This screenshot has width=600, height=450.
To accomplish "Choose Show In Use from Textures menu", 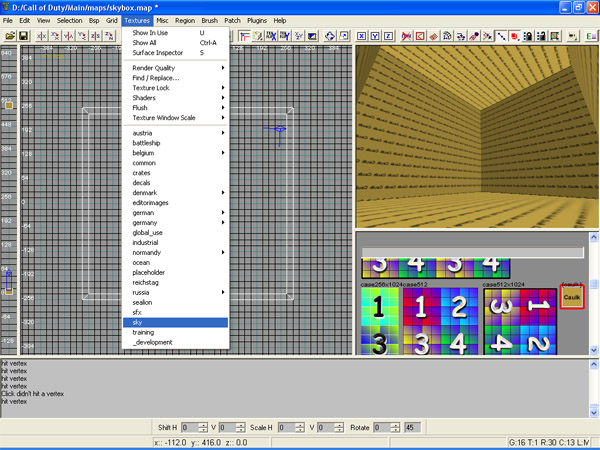I will [x=176, y=33].
